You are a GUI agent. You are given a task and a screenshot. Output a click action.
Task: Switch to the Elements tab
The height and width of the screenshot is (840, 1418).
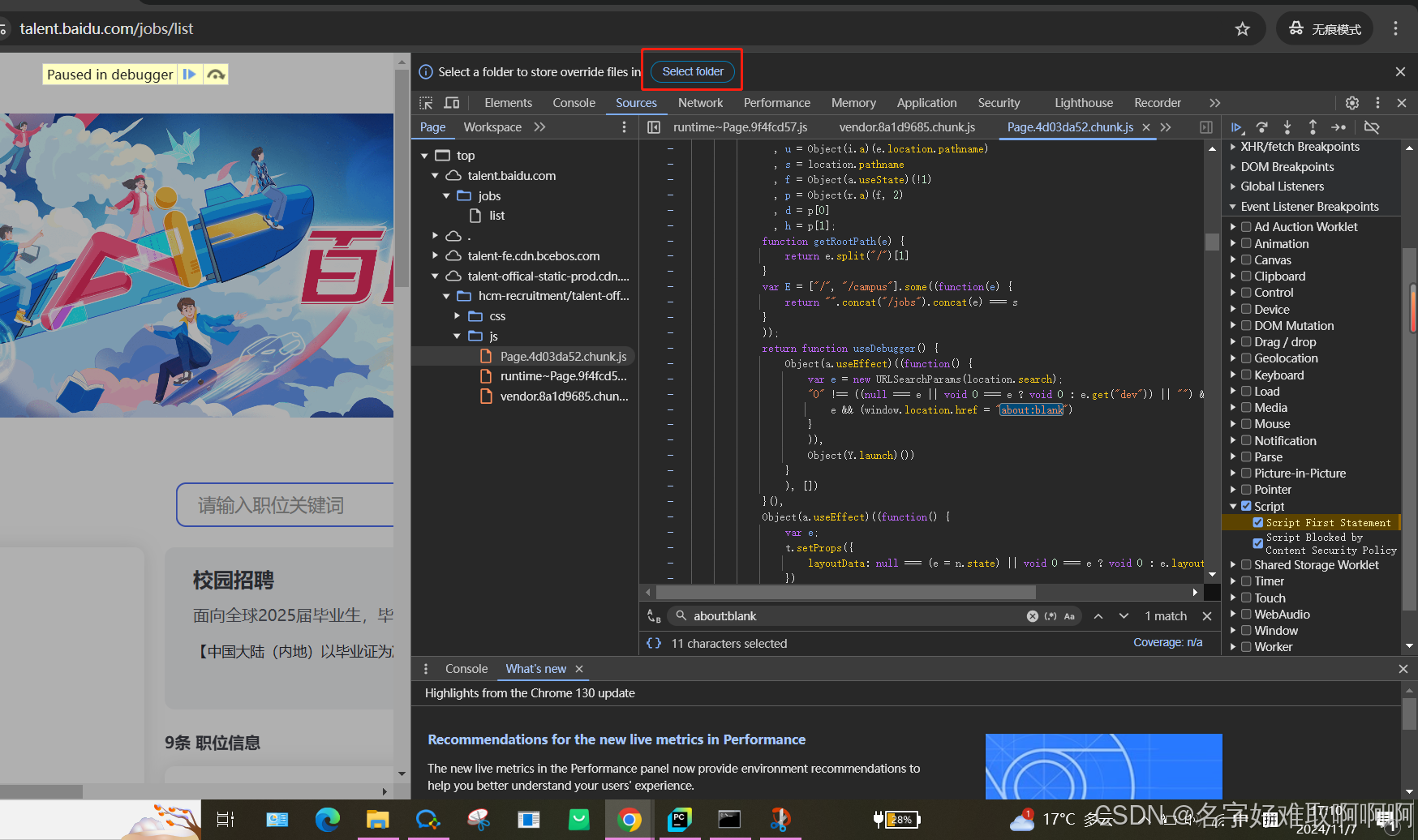508,103
